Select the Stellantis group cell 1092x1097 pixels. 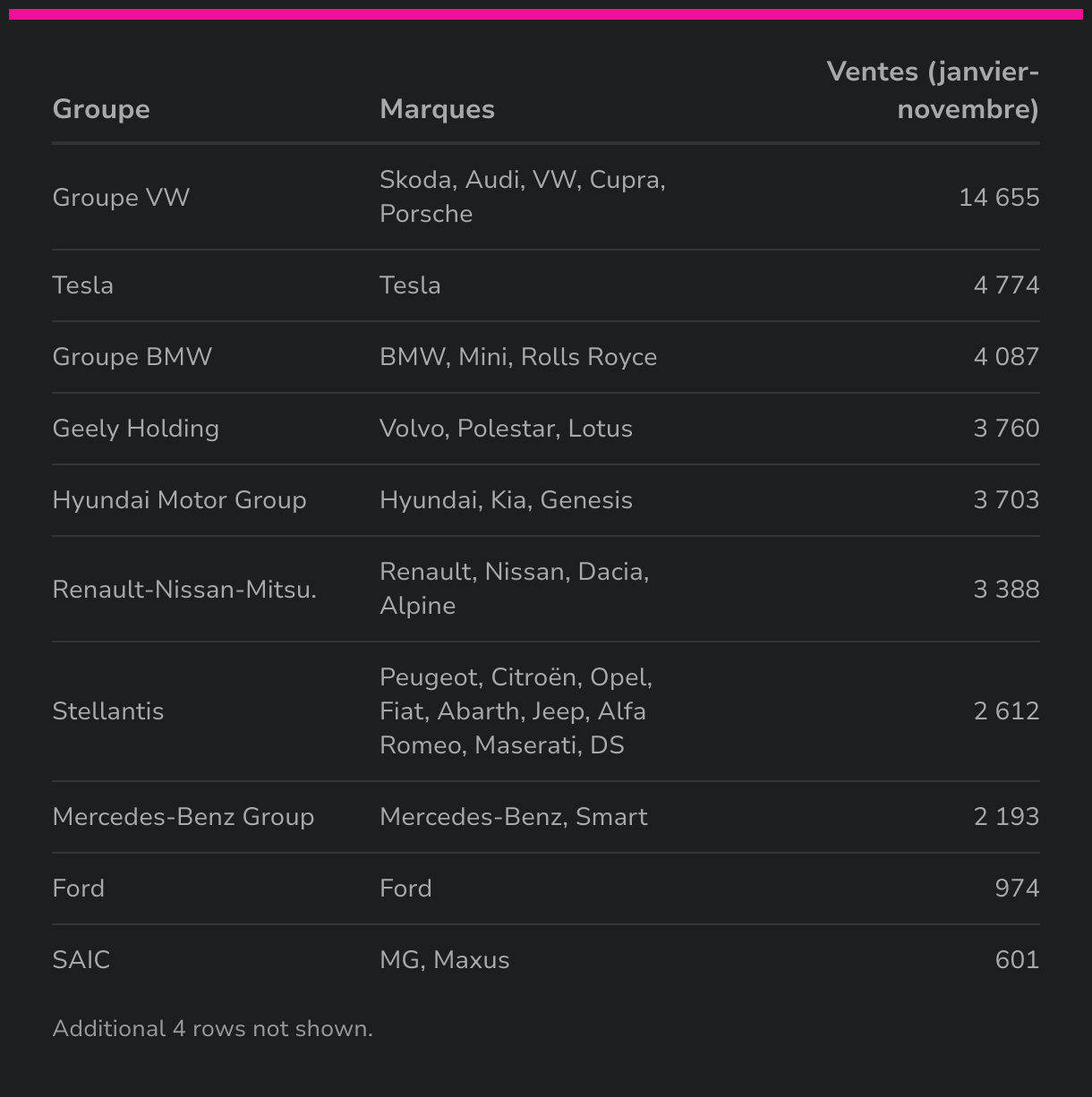(108, 711)
